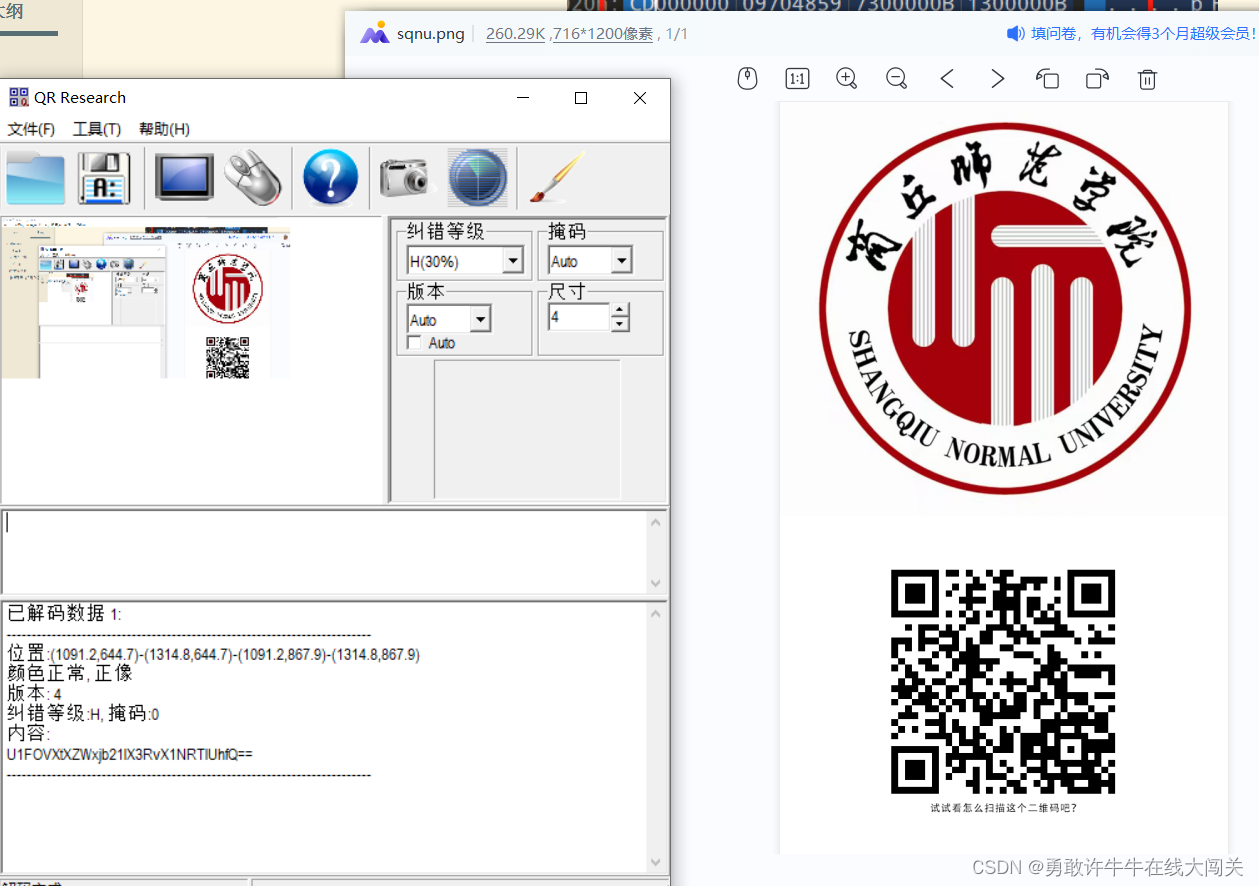Click the rotate left icon in image viewer
Image resolution: width=1259 pixels, height=886 pixels.
coord(1047,79)
